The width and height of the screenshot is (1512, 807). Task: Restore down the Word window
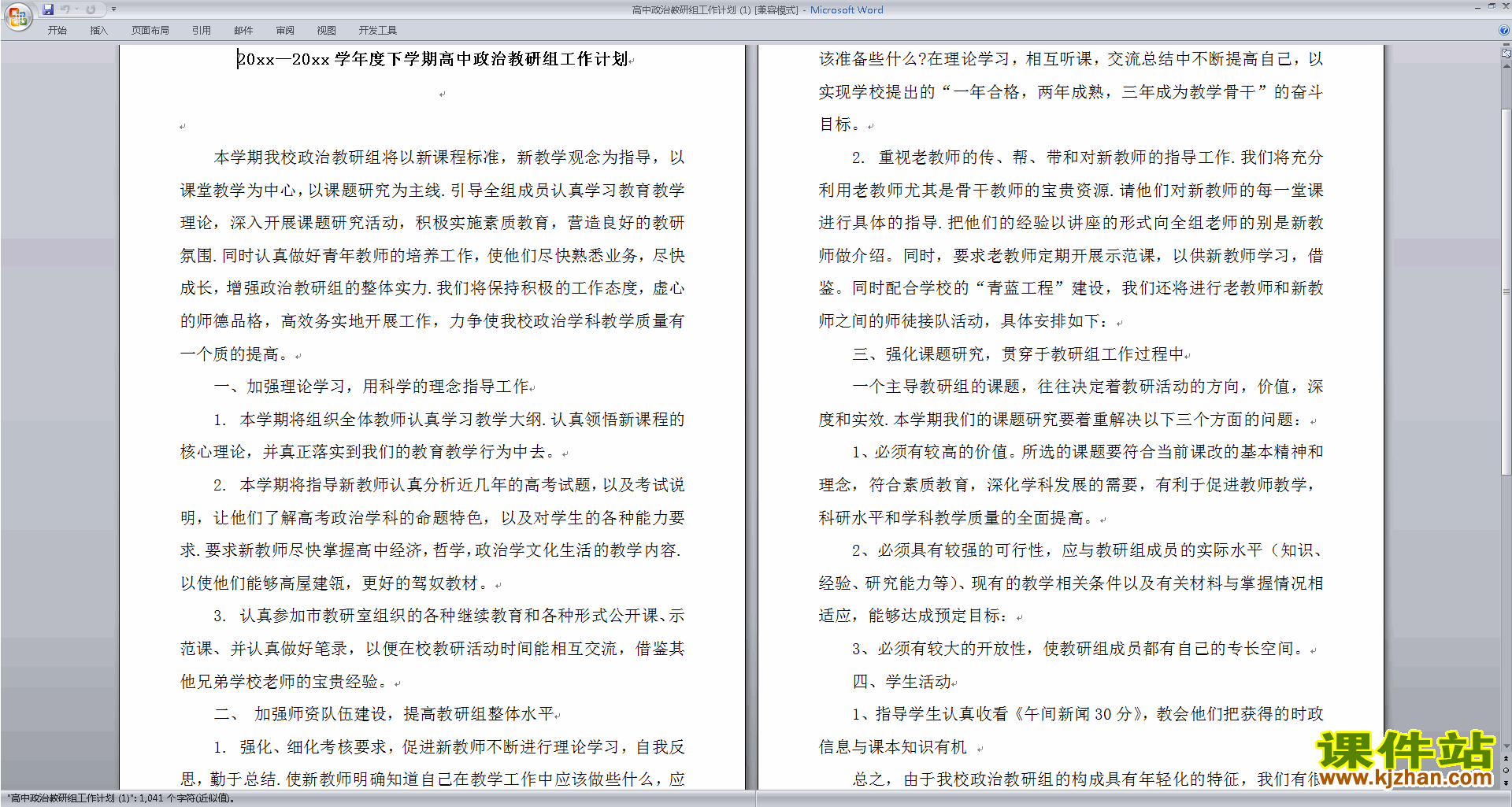click(x=1492, y=6)
